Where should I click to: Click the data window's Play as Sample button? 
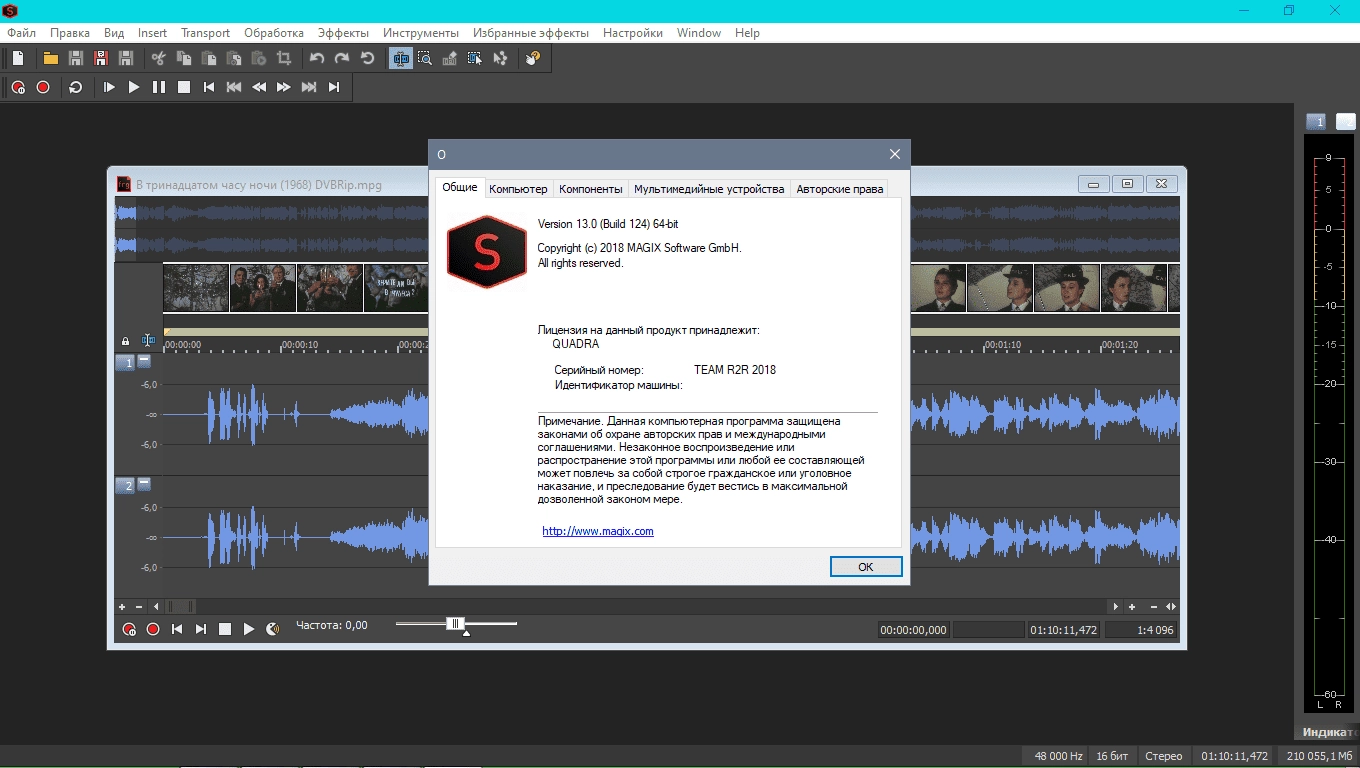click(x=273, y=629)
